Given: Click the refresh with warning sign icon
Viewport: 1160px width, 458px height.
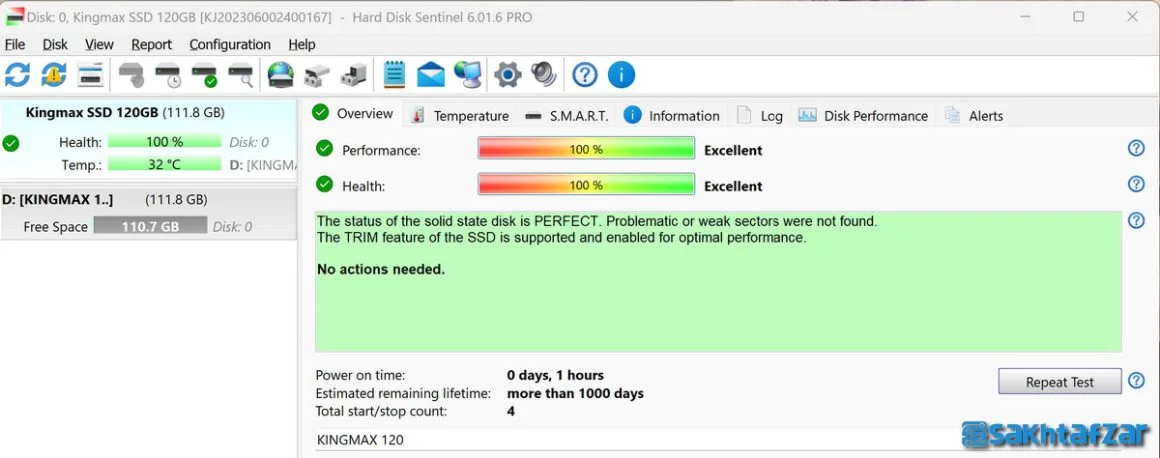Looking at the screenshot, I should [54, 75].
